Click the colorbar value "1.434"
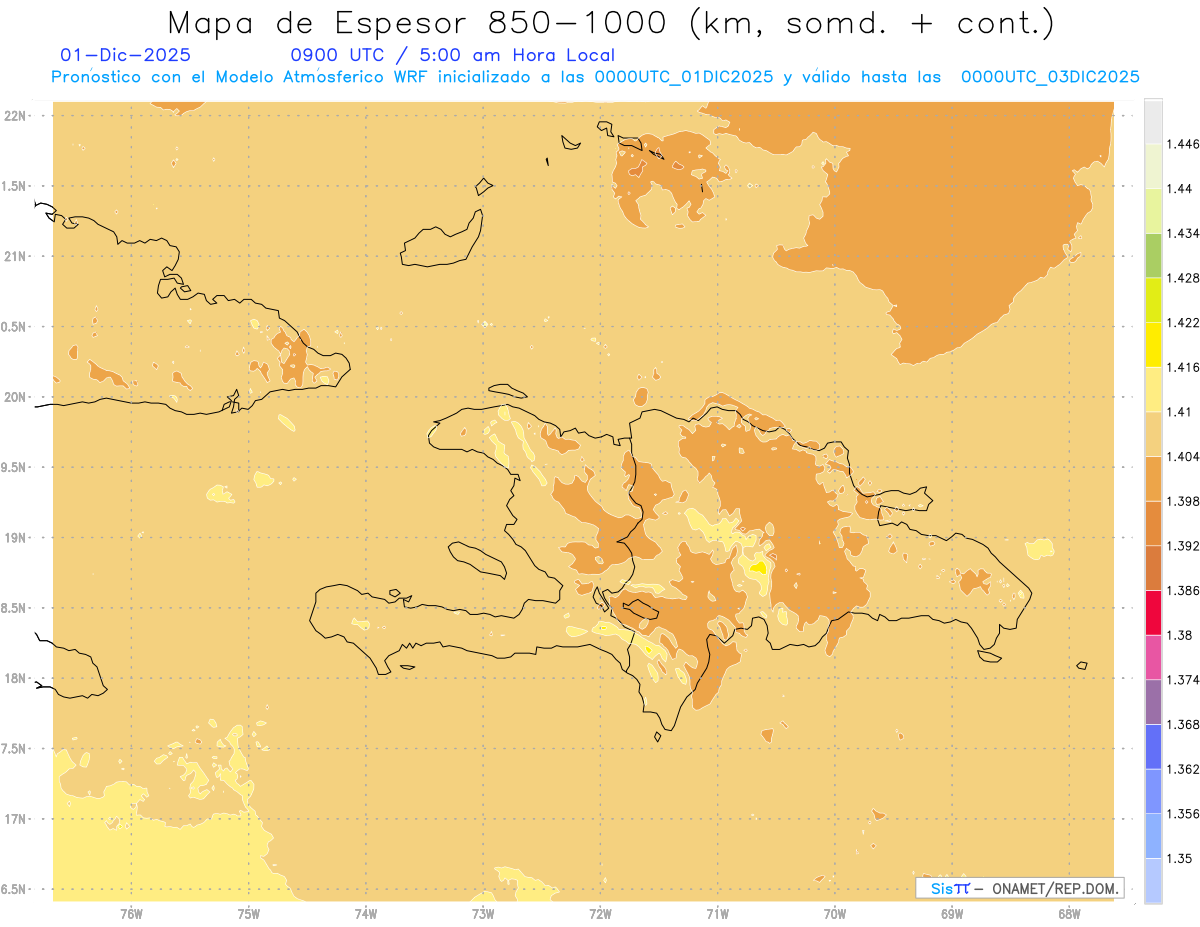This screenshot has height=927, width=1200. [x=1185, y=233]
